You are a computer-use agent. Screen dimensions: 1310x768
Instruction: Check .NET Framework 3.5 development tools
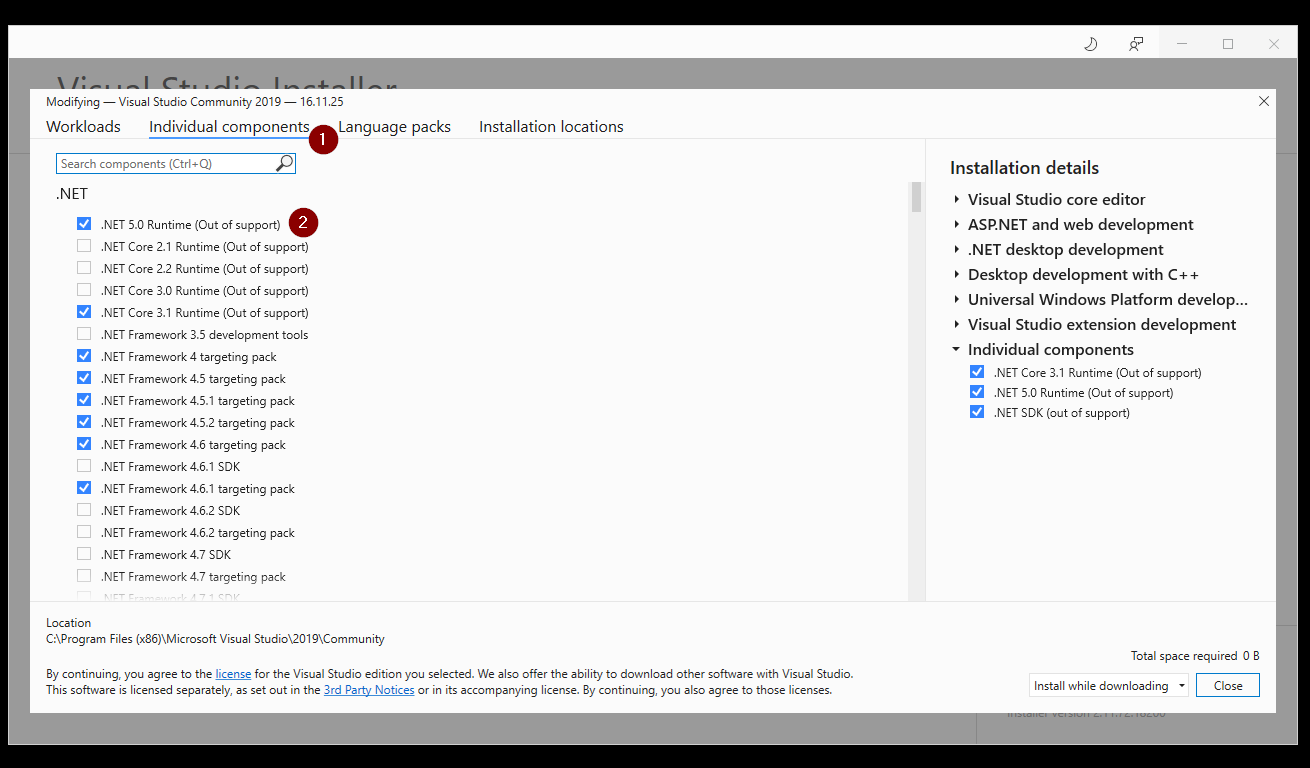84,334
